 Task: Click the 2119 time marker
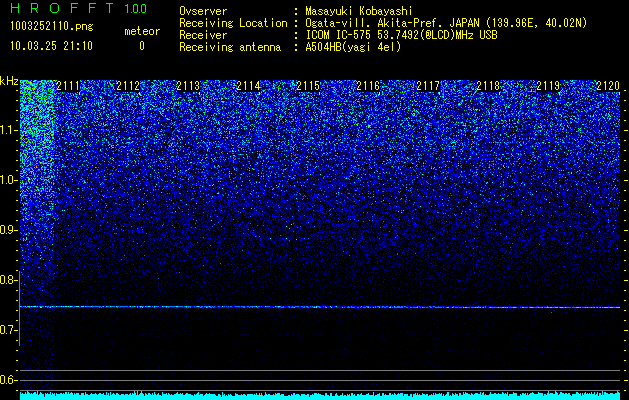[548, 85]
